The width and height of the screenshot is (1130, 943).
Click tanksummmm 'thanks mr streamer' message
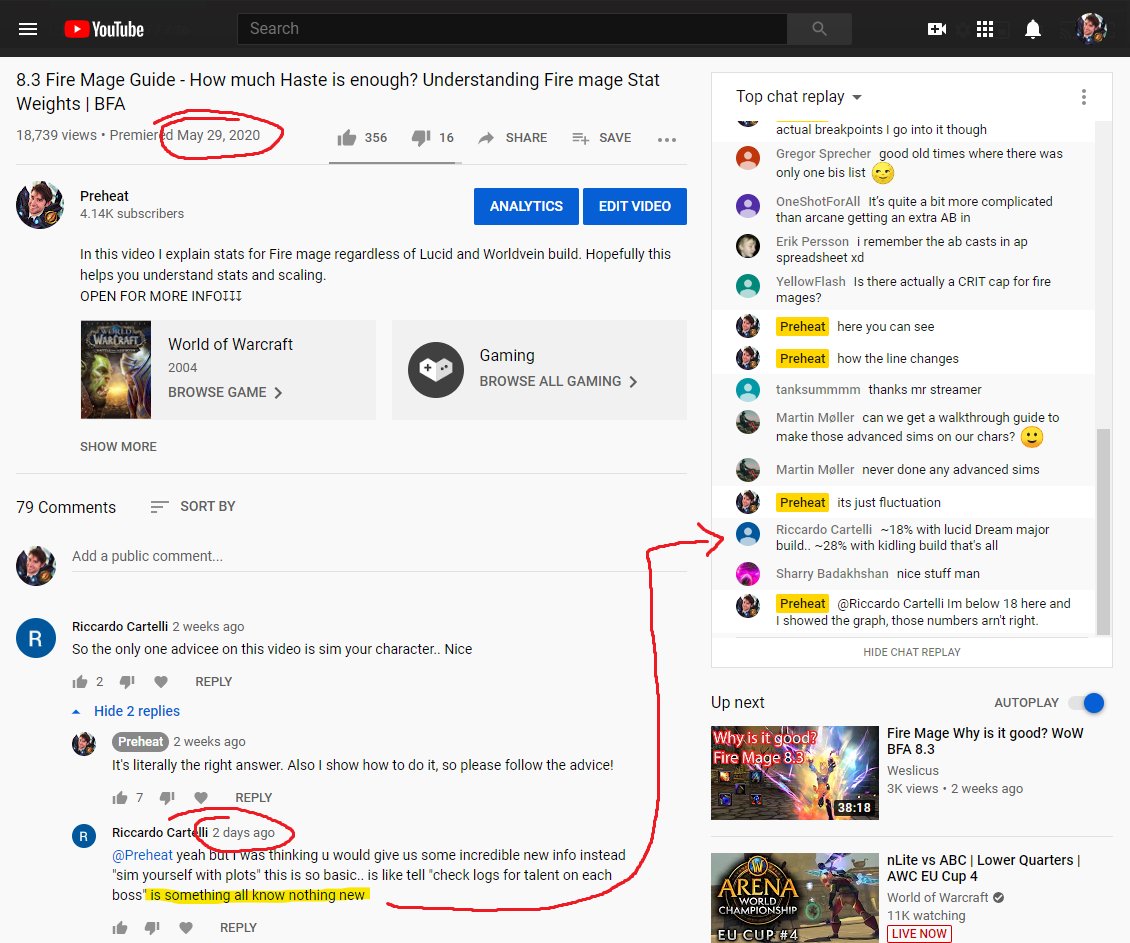click(x=903, y=390)
